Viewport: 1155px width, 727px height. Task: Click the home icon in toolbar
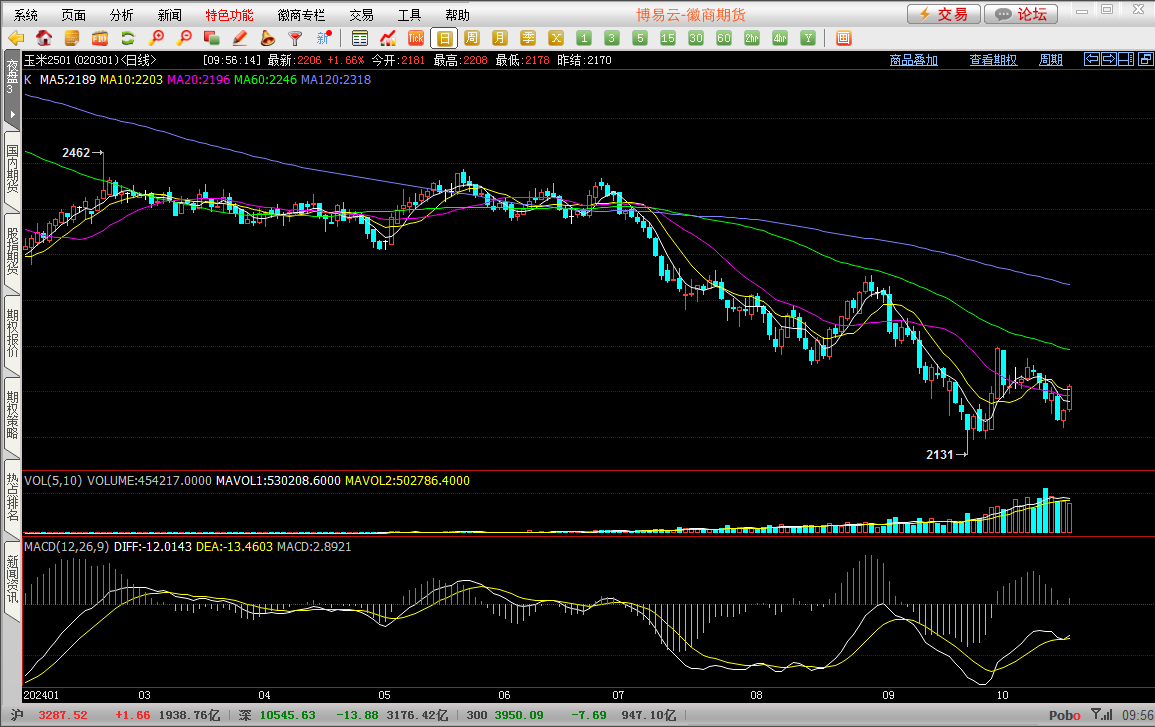44,38
